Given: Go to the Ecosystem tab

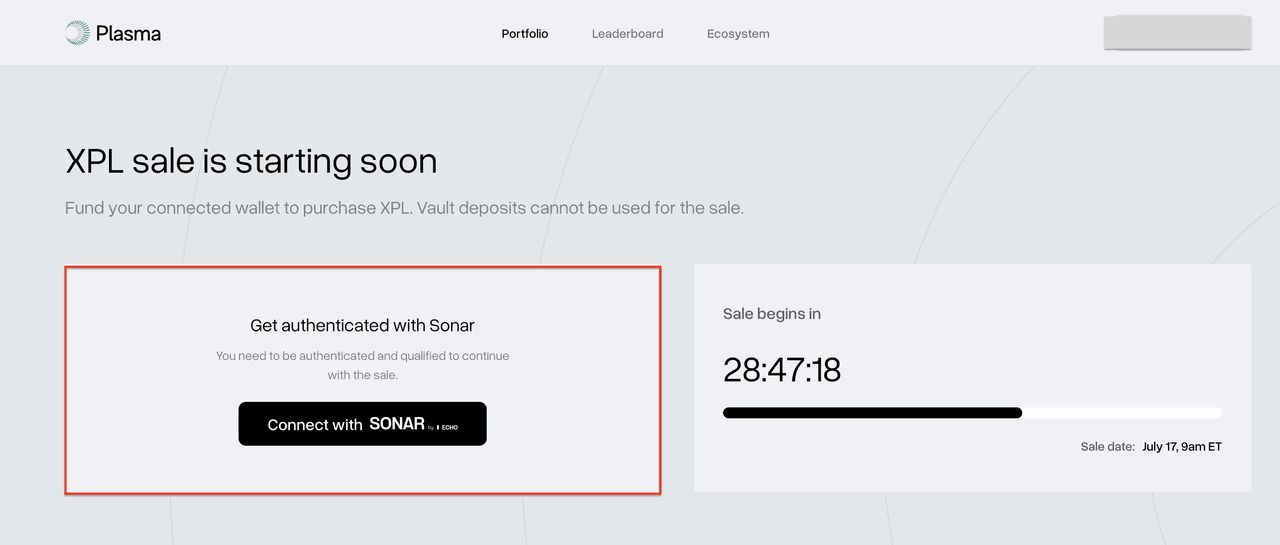Looking at the screenshot, I should [x=738, y=34].
